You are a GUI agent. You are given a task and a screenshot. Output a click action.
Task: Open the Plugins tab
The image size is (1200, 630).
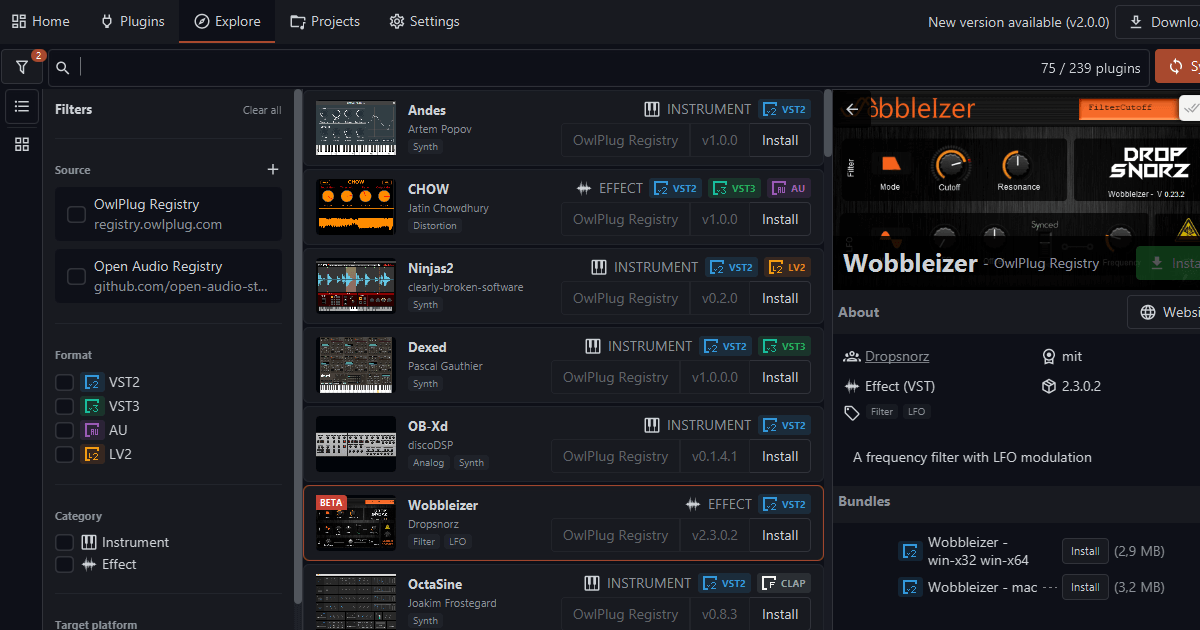(x=133, y=21)
